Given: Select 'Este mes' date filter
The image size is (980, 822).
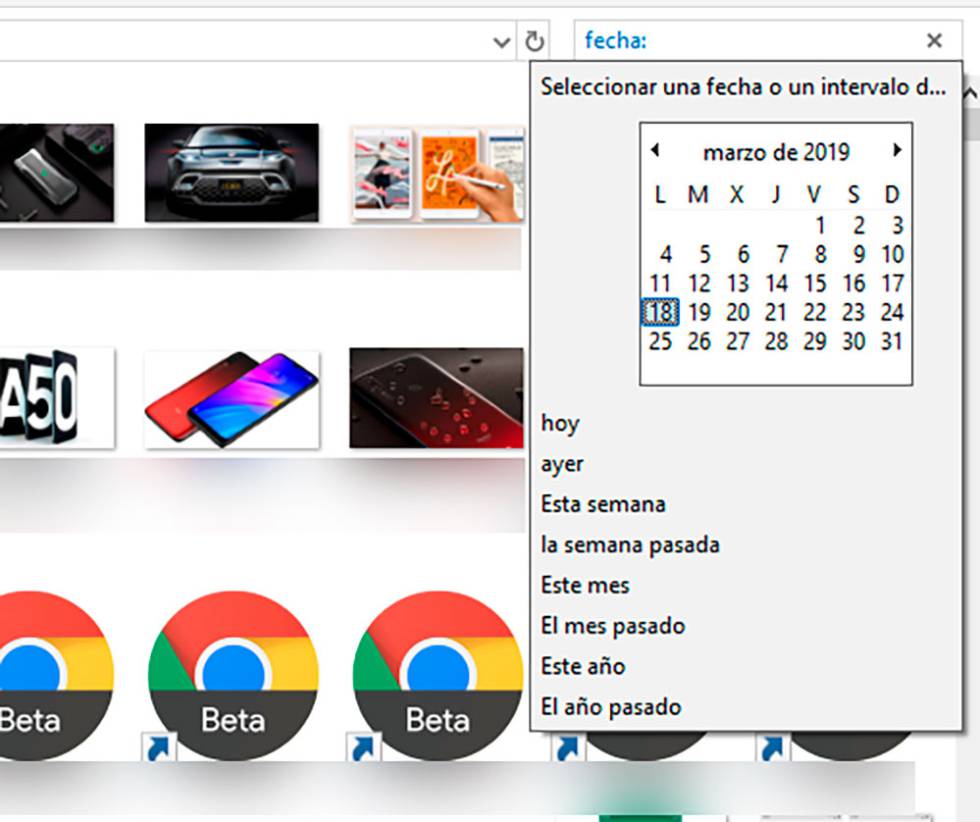Looking at the screenshot, I should (585, 586).
